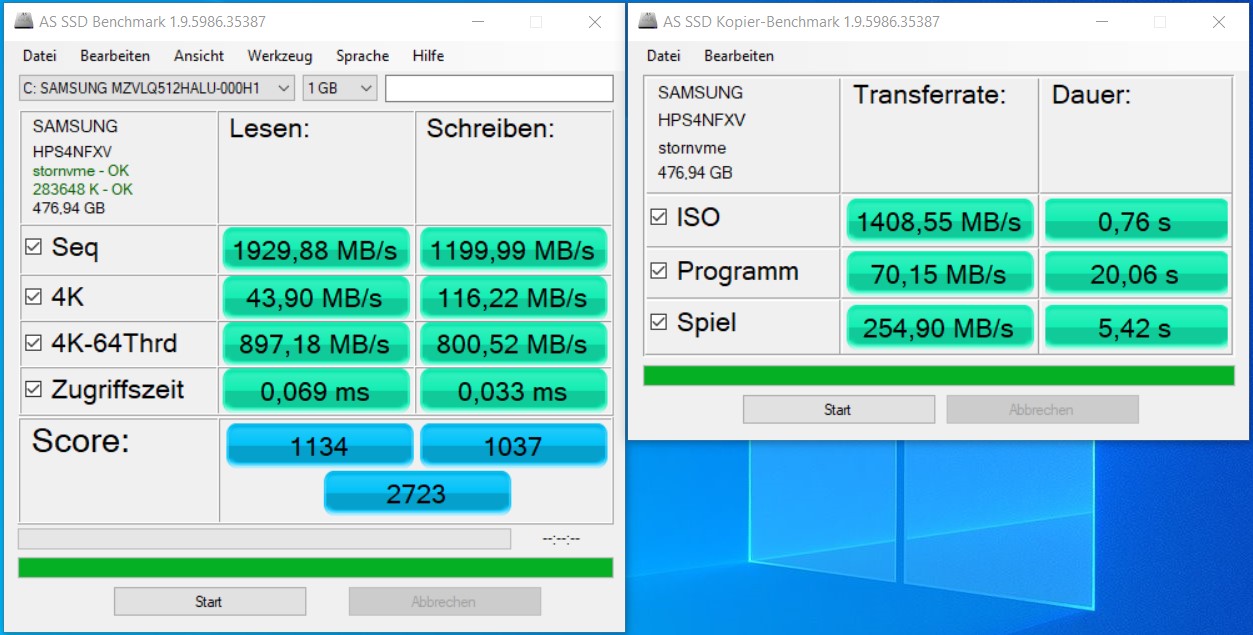Open the Sprache menu
Image resolution: width=1253 pixels, height=635 pixels.
point(363,56)
